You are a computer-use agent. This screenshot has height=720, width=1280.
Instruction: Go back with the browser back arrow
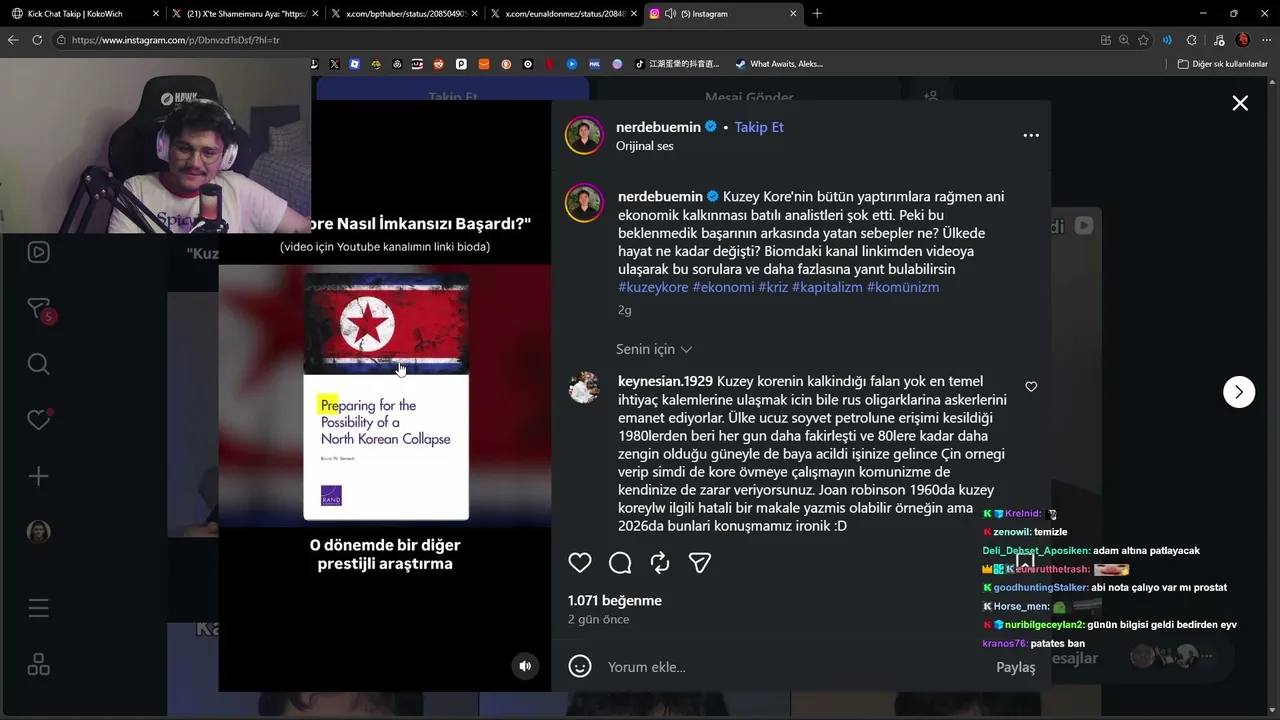pyautogui.click(x=13, y=40)
